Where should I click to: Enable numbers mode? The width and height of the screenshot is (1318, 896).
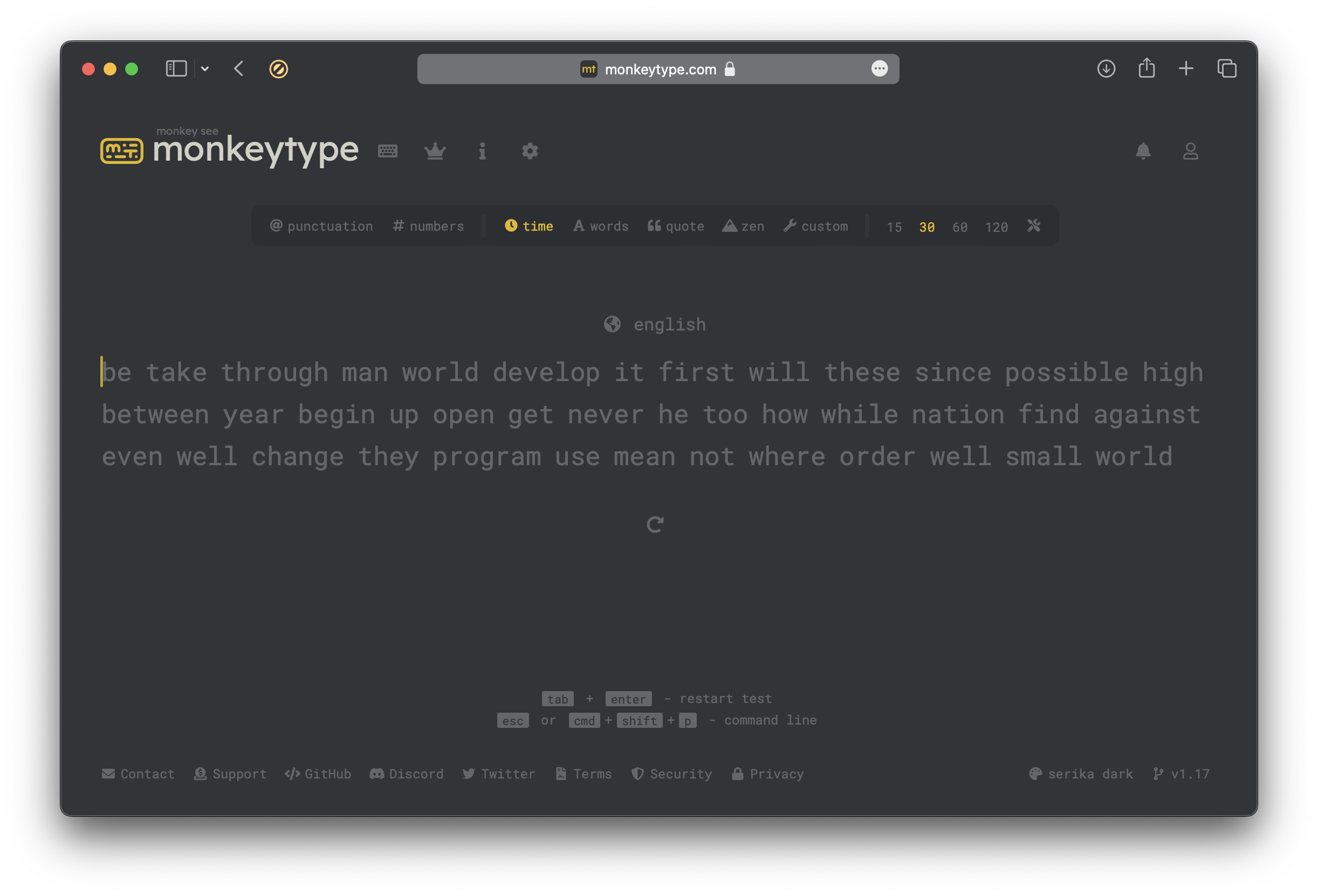pos(428,226)
